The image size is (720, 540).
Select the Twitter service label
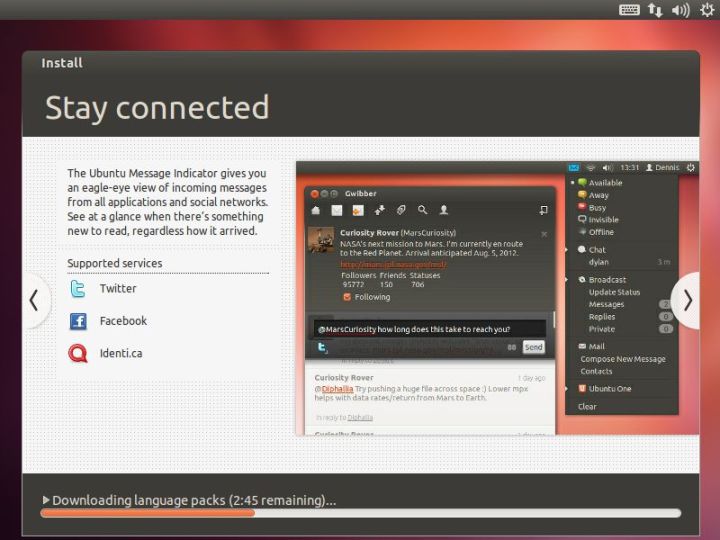(118, 288)
